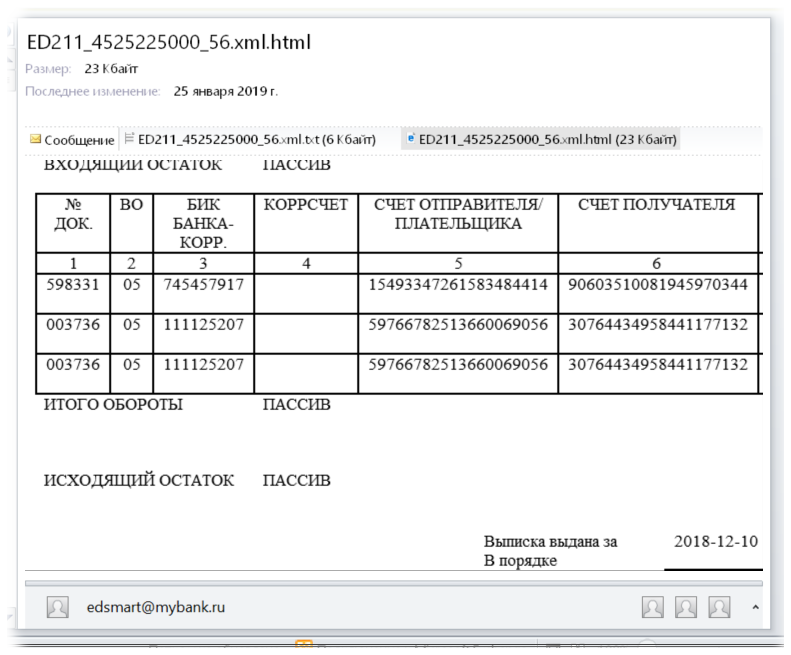Click the recipient account 90603510081945970344
791x655 pixels.
[x=657, y=285]
